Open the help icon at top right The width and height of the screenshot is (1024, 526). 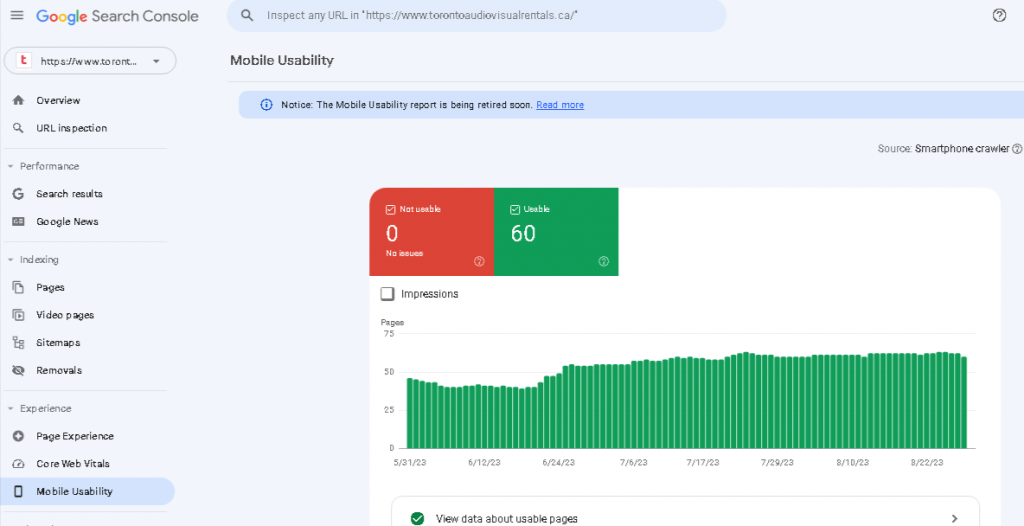pos(999,16)
